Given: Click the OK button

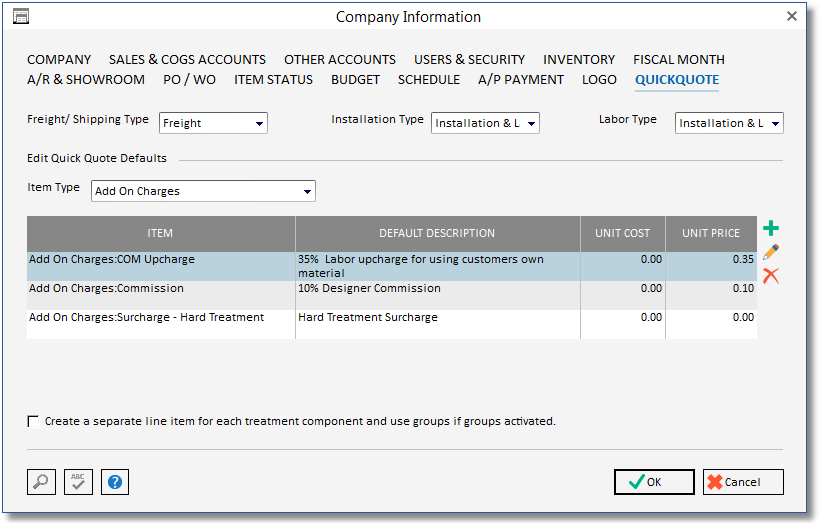Looking at the screenshot, I should click(654, 482).
